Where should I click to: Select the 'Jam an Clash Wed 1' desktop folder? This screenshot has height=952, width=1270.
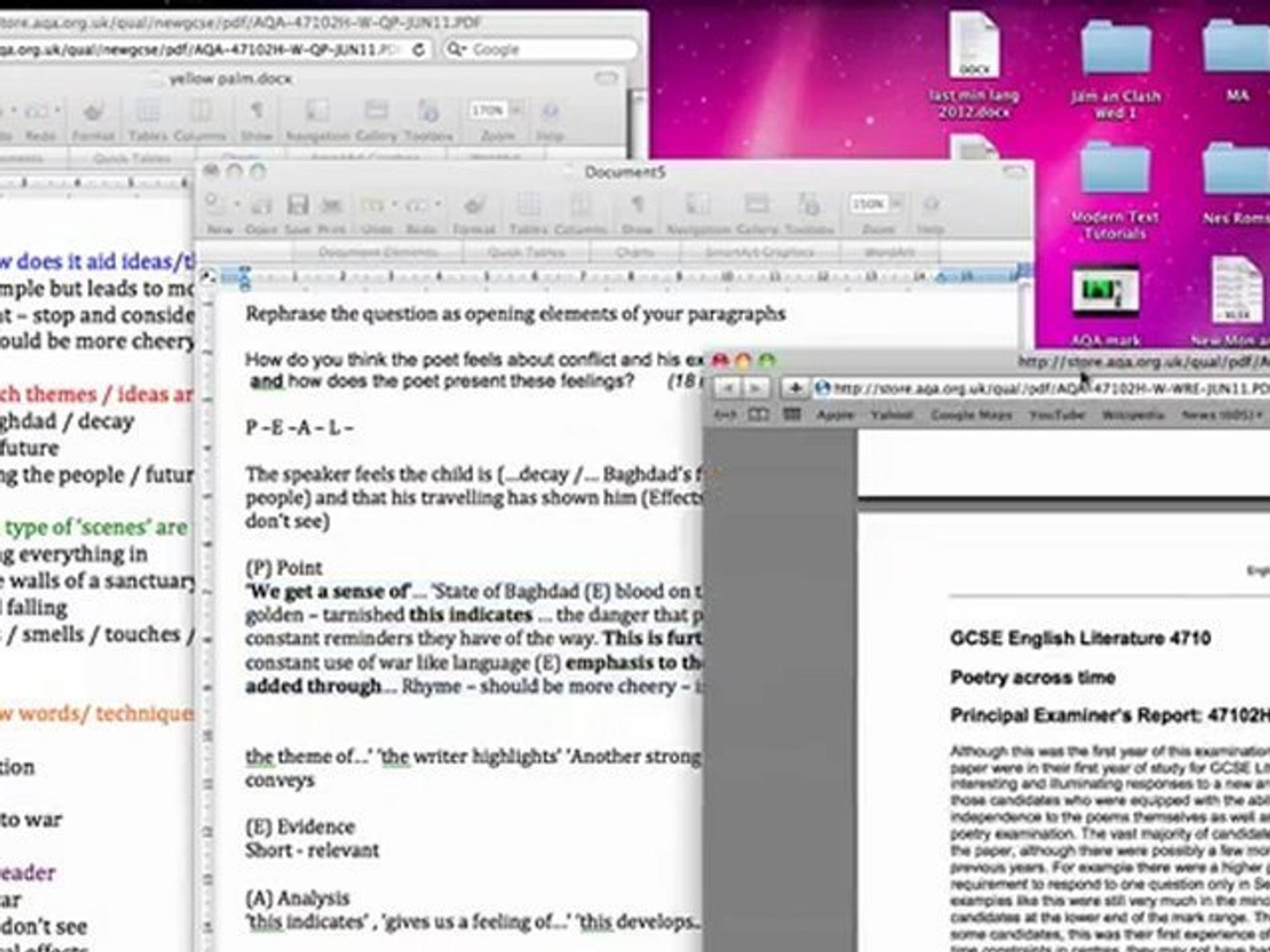tap(1116, 69)
